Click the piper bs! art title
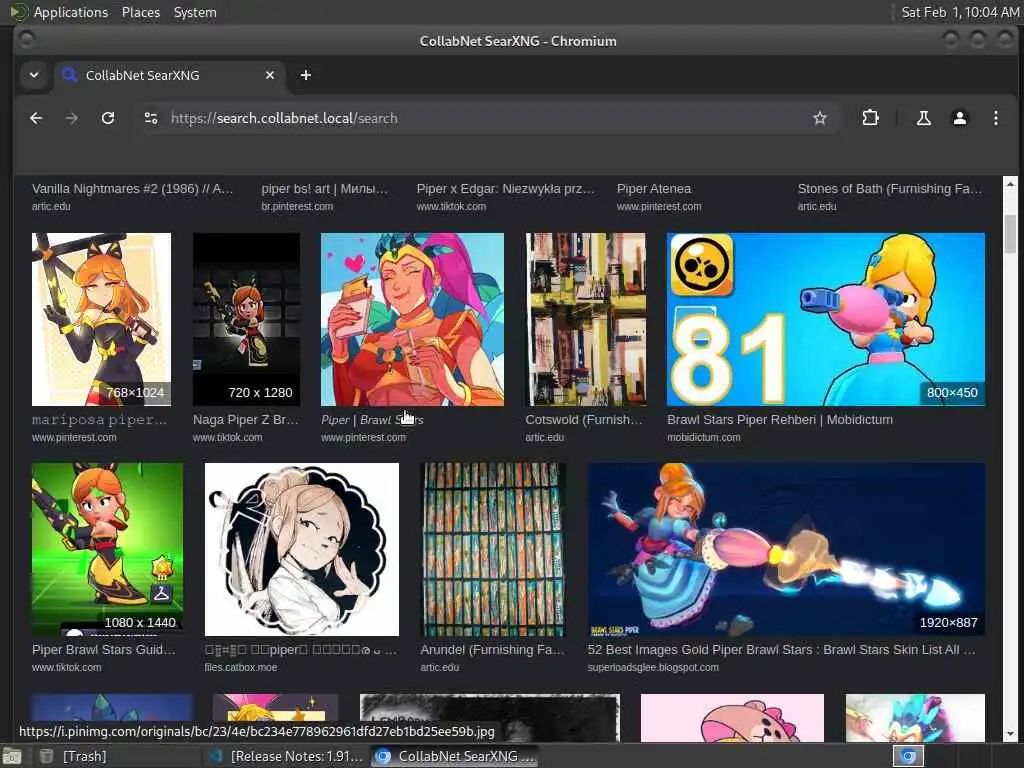The image size is (1024, 768). [325, 189]
